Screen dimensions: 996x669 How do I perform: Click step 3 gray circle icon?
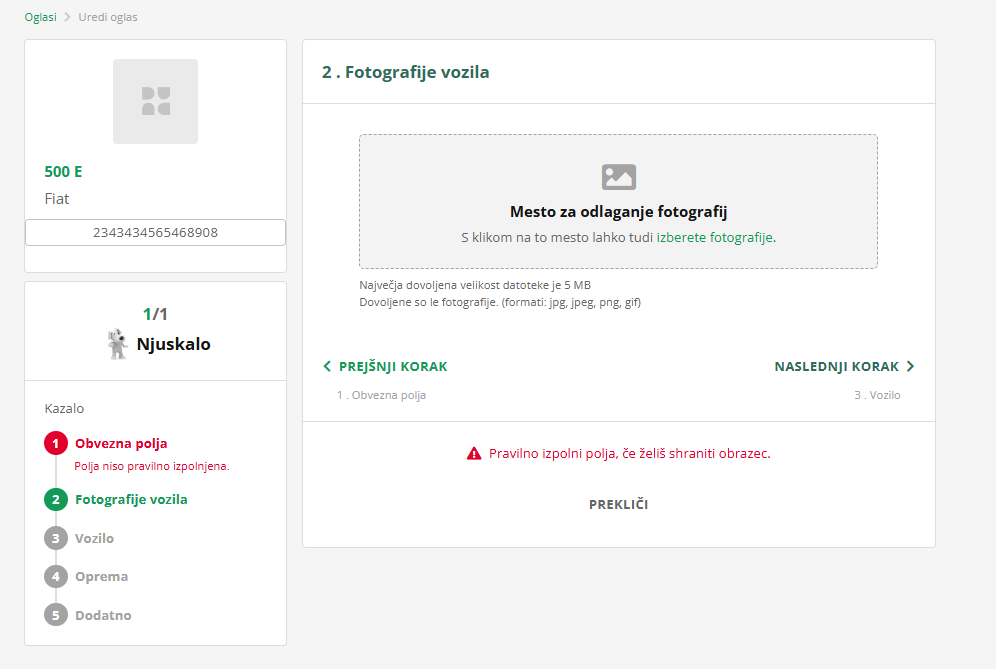(x=56, y=538)
